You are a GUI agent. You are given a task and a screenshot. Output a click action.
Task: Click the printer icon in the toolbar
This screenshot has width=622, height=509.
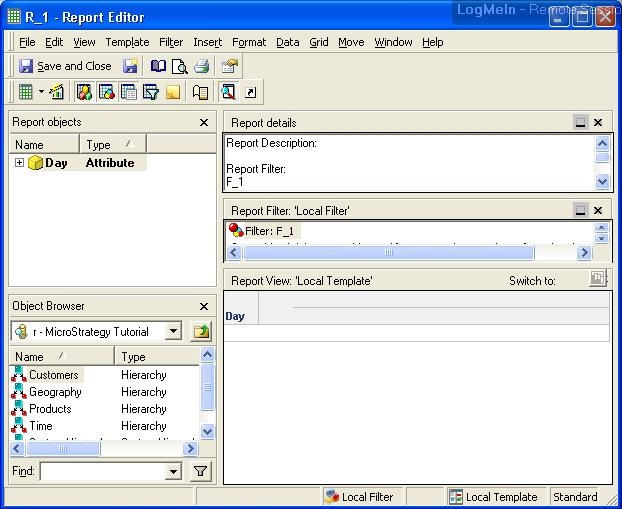[202, 66]
